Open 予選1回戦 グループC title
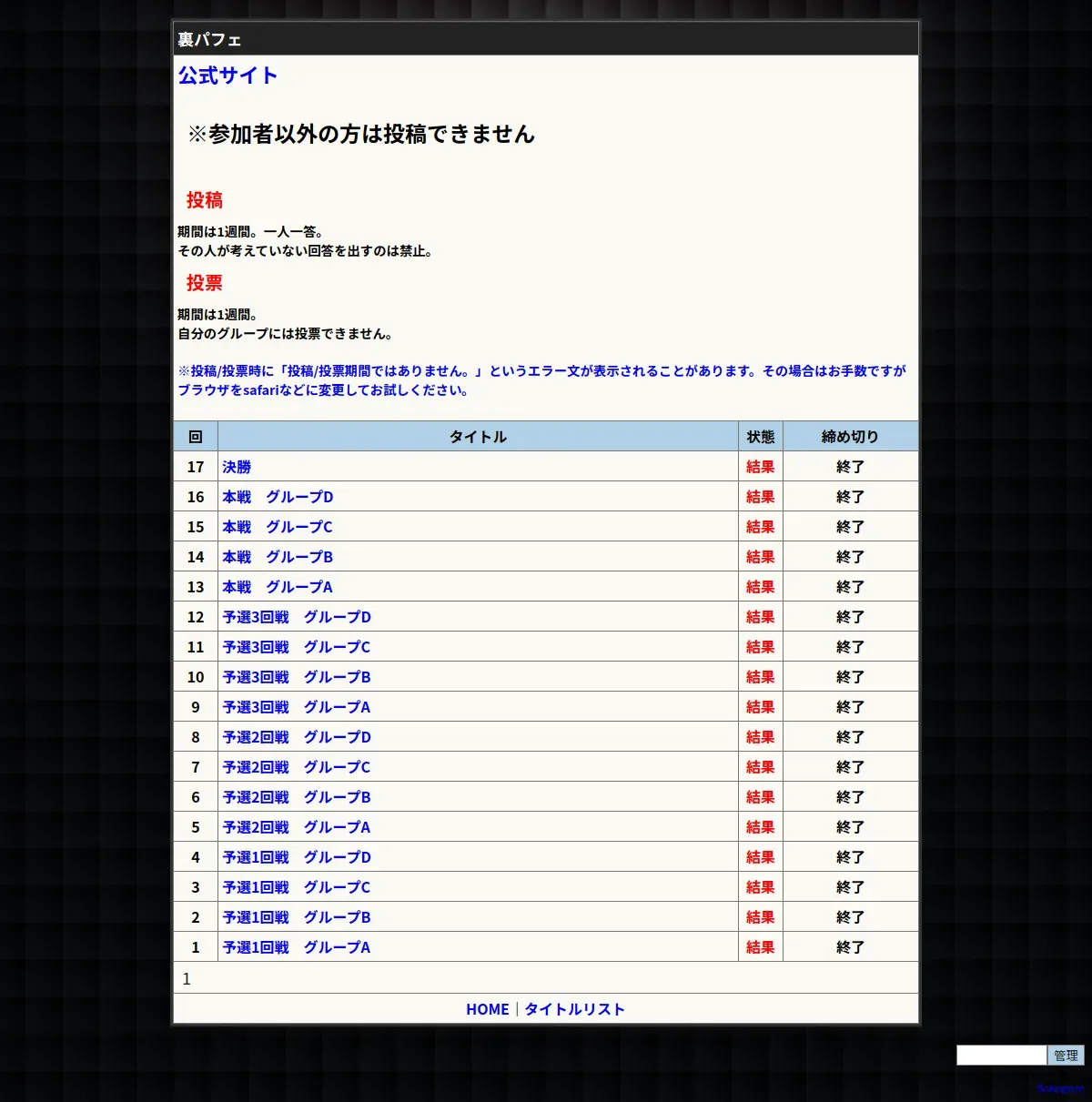The image size is (1092, 1102). tap(297, 887)
